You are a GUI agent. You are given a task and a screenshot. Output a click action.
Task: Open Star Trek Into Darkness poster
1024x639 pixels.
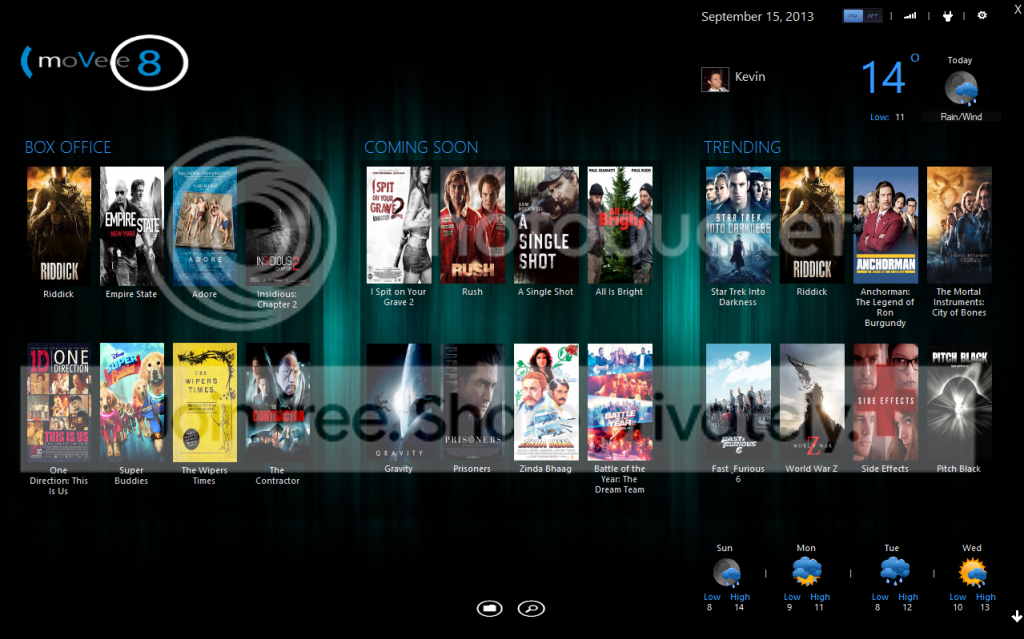739,225
